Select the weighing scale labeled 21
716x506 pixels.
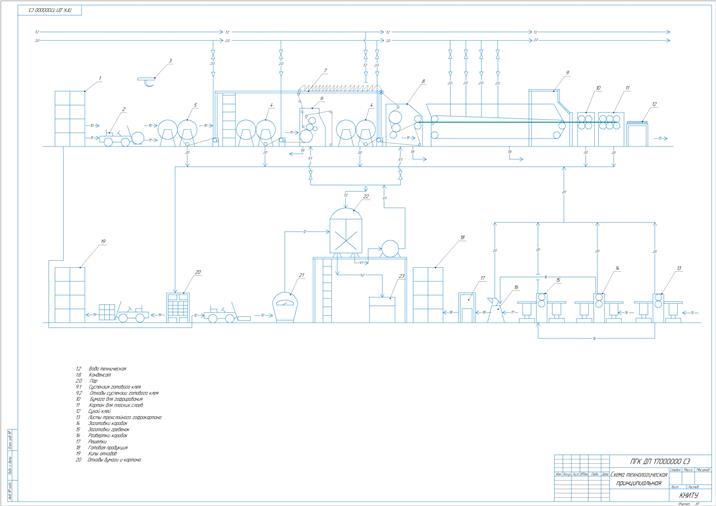coord(285,307)
